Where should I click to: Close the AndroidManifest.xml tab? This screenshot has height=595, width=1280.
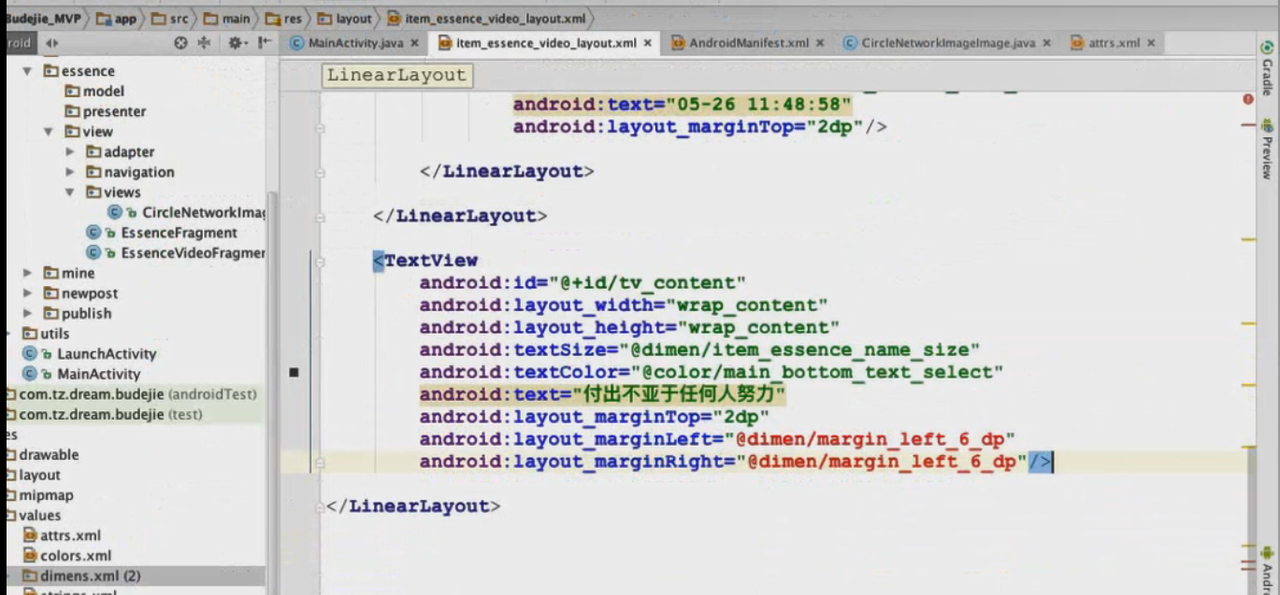coord(820,43)
